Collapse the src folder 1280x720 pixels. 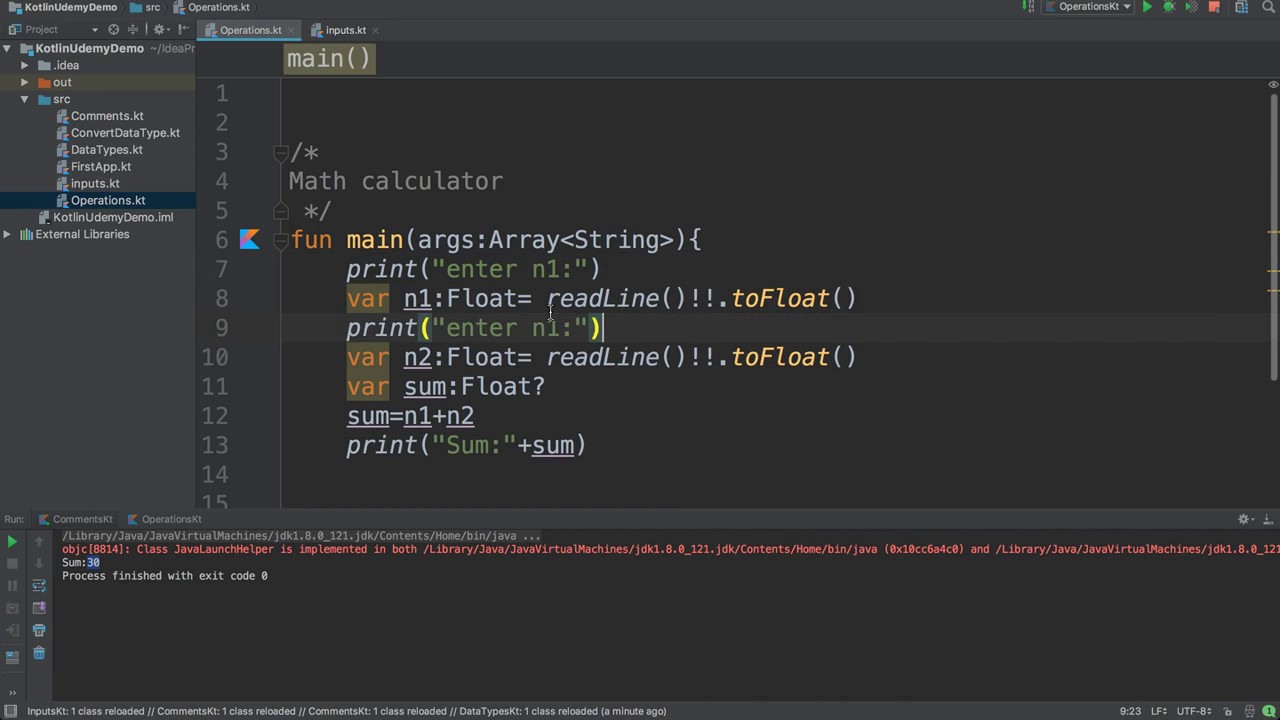(24, 99)
